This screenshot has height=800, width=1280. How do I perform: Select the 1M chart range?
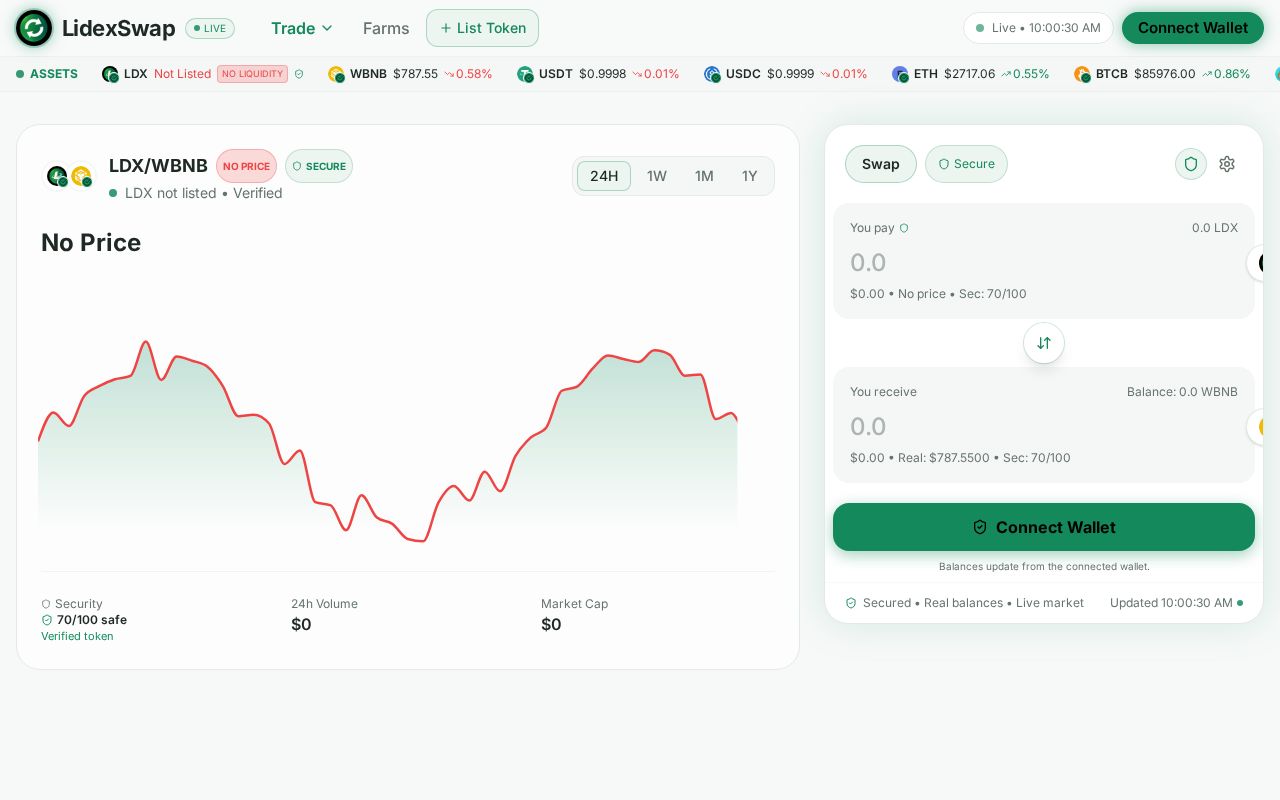click(704, 176)
